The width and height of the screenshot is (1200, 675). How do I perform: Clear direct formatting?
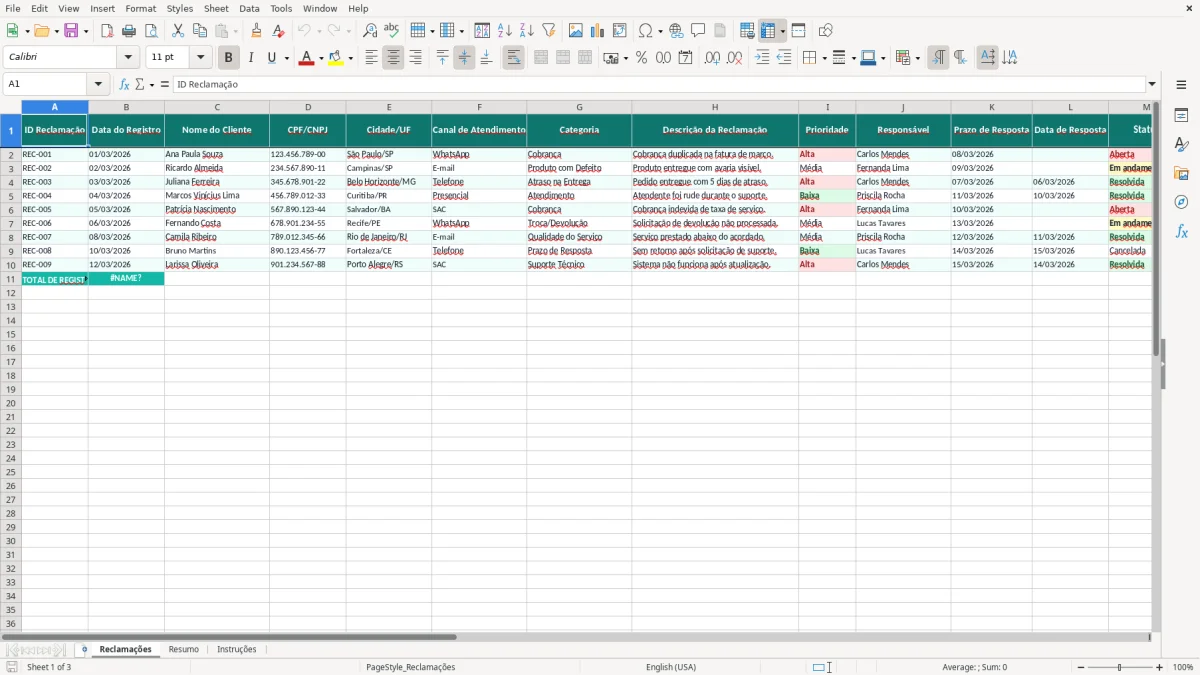278,31
